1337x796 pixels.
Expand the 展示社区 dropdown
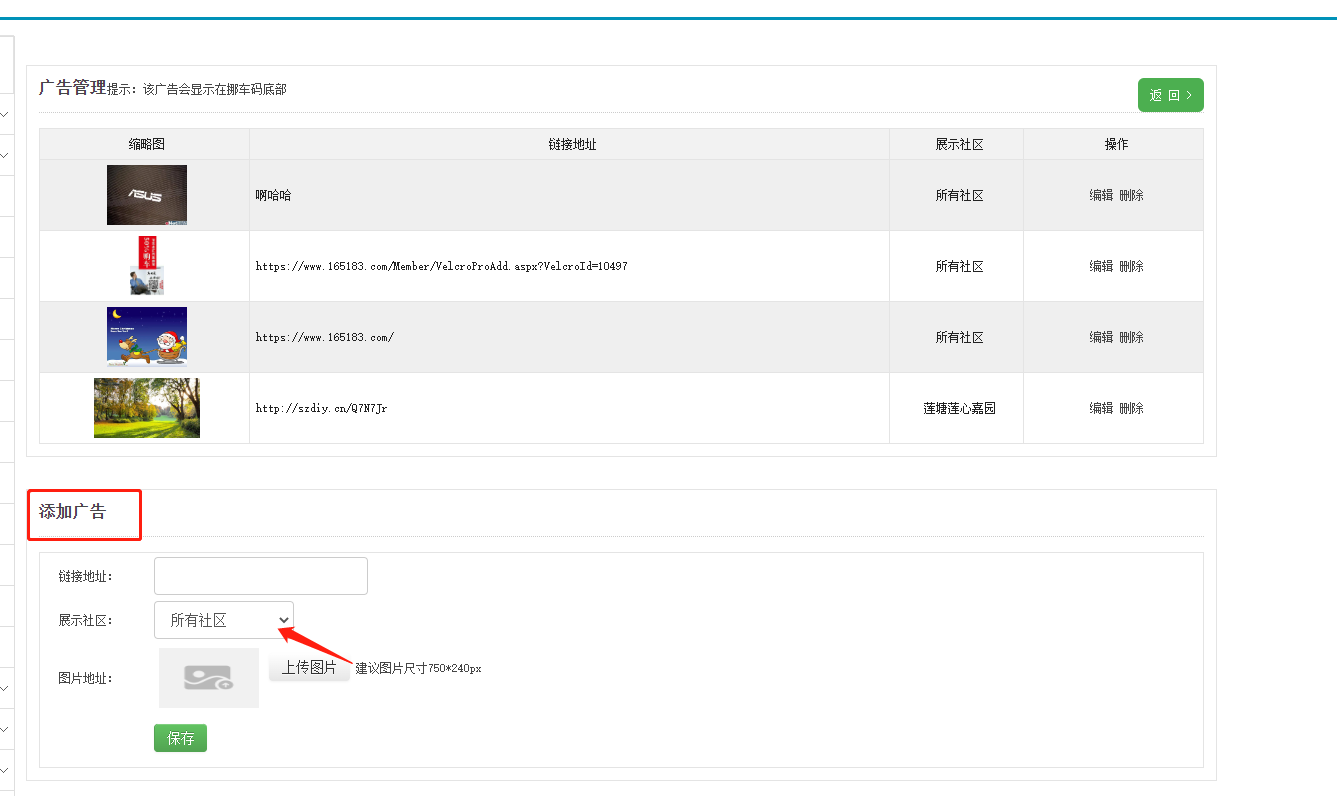(x=224, y=620)
